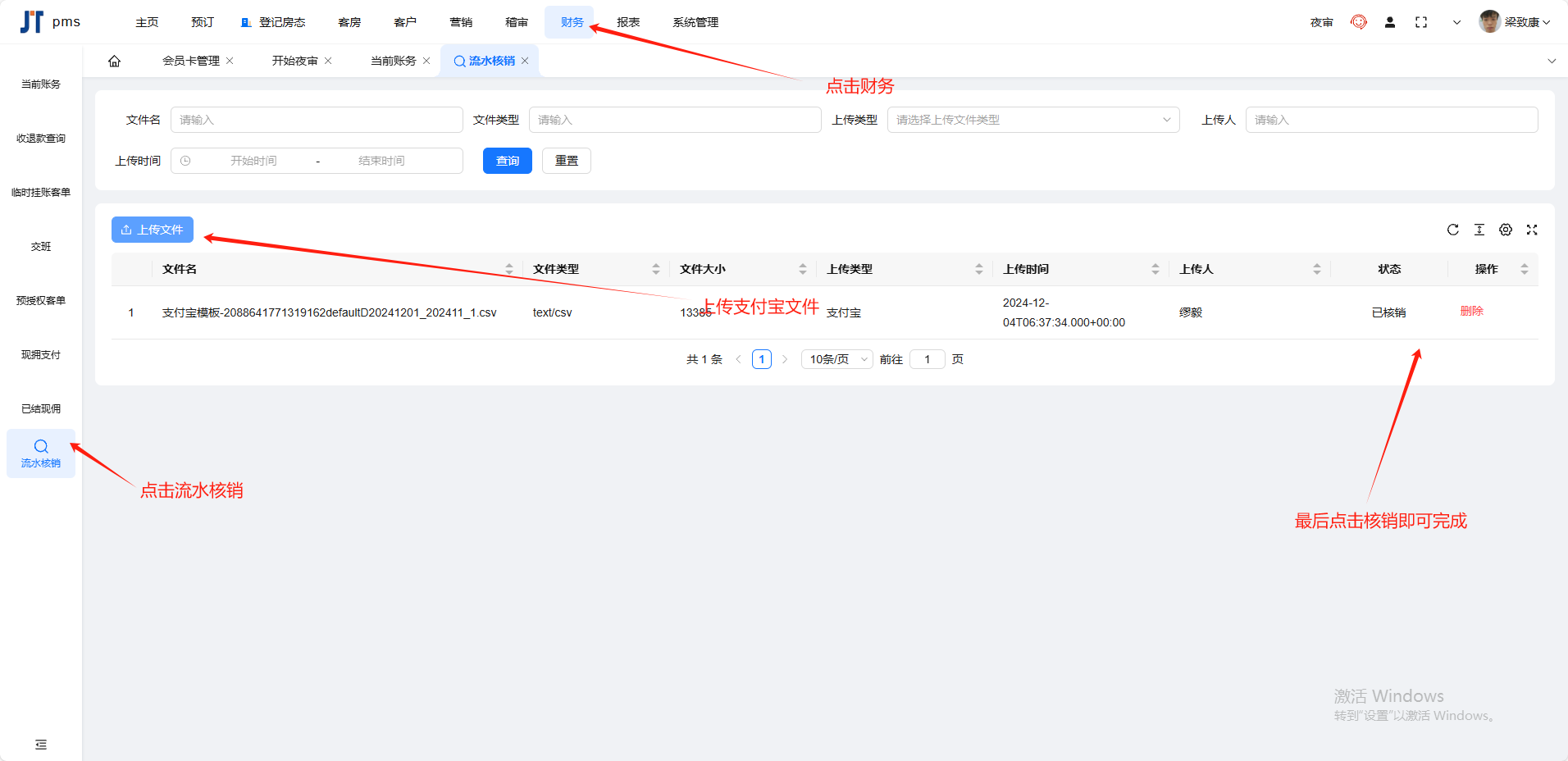Close the 会员卡管理 tab
The image size is (1568, 761).
[230, 62]
